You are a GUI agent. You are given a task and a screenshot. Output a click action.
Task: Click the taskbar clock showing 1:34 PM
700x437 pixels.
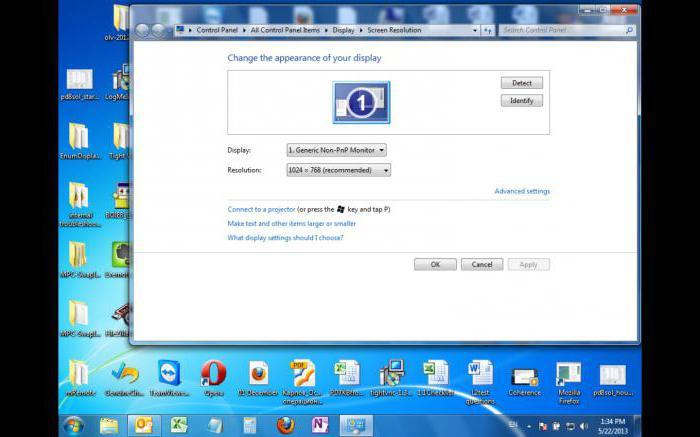click(x=613, y=426)
